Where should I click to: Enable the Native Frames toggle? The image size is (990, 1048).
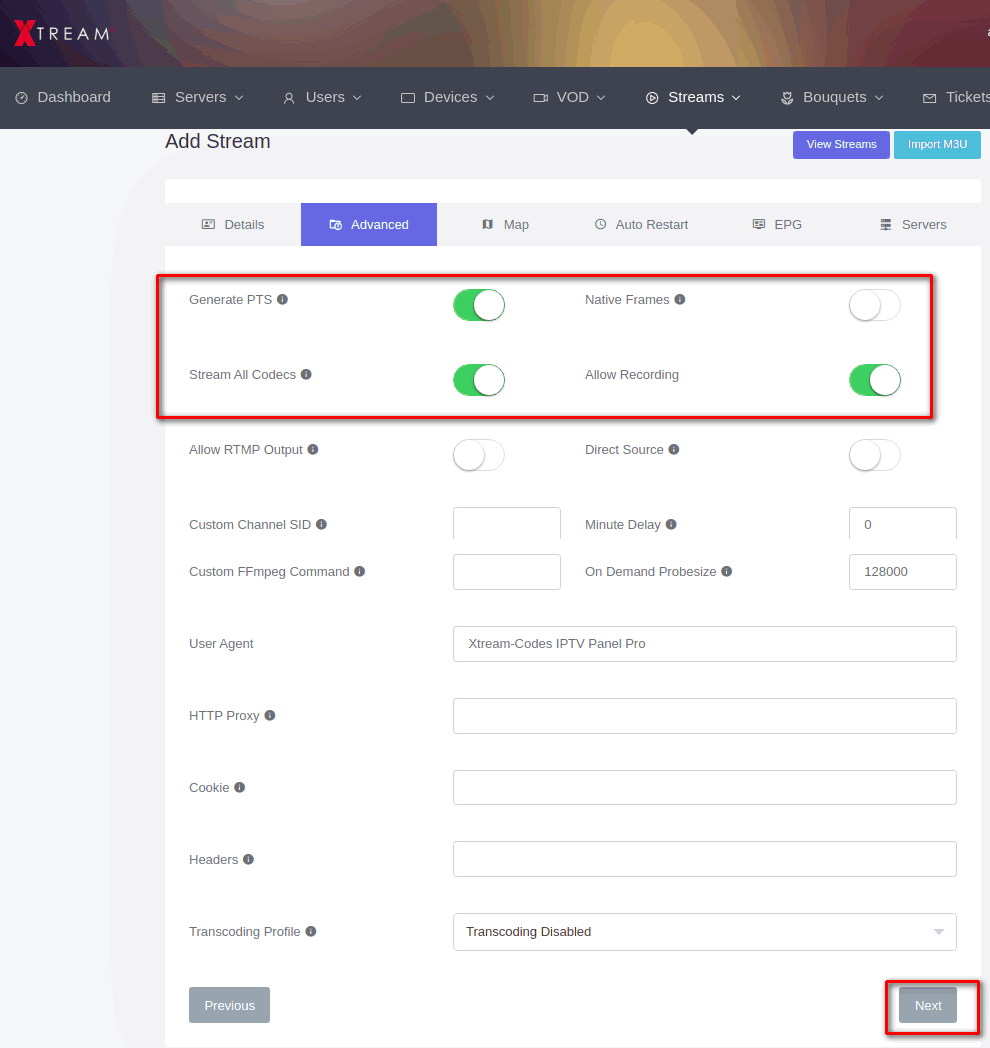point(873,305)
